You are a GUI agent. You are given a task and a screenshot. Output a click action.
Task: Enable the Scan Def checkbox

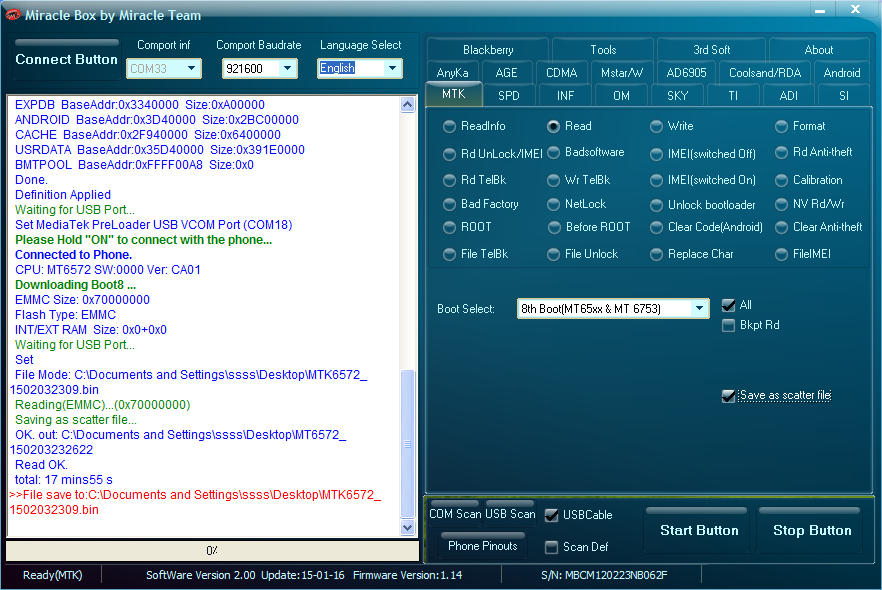coord(551,547)
